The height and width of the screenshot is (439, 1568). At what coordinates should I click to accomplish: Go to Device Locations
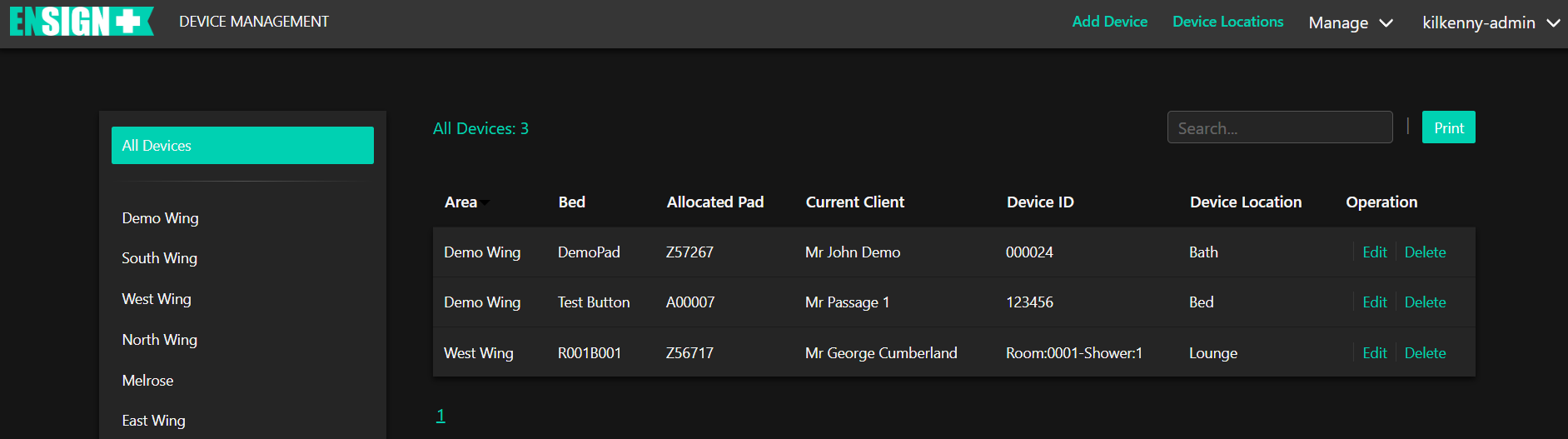pos(1227,22)
